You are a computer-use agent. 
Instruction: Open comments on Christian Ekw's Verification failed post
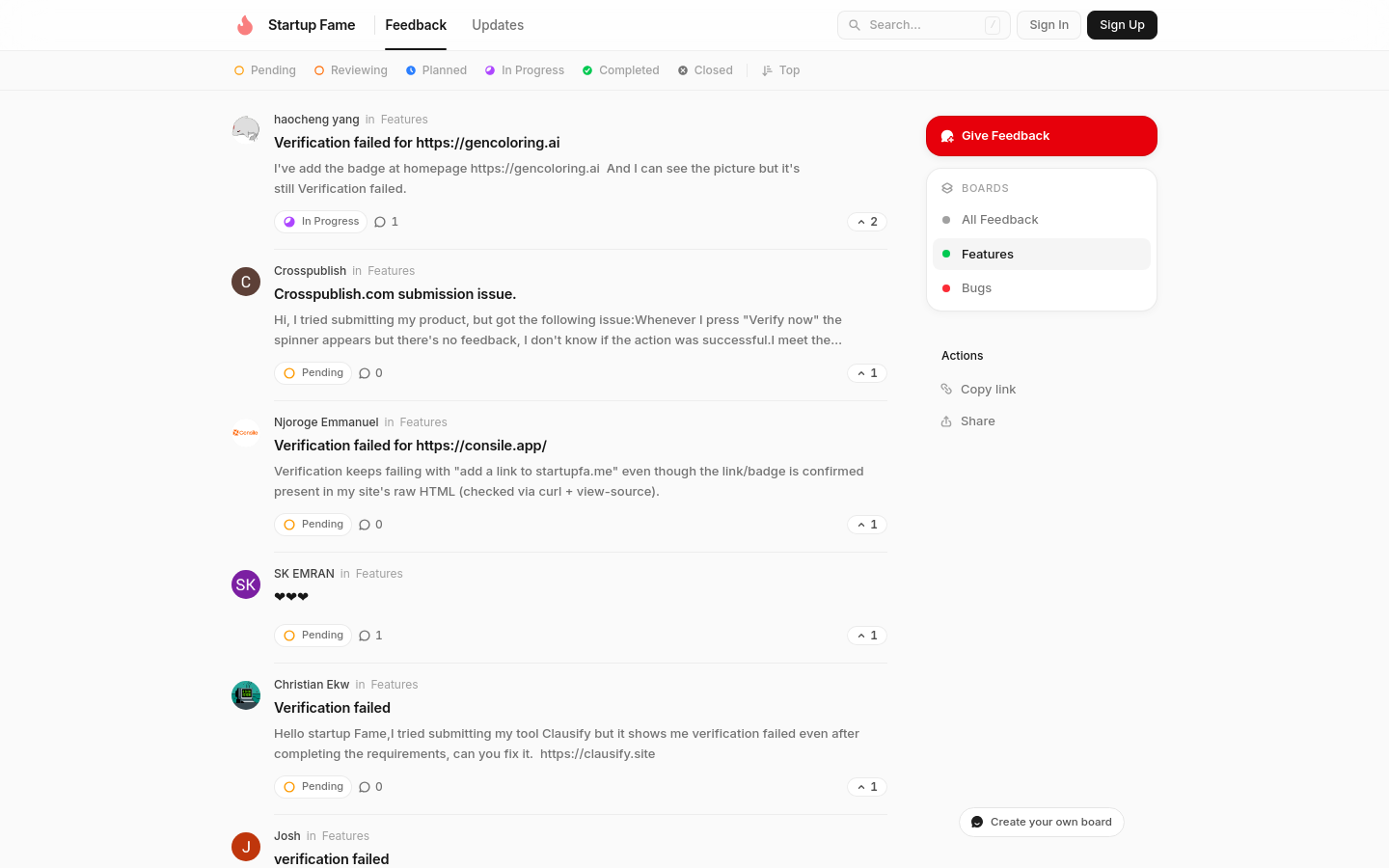pyautogui.click(x=371, y=787)
